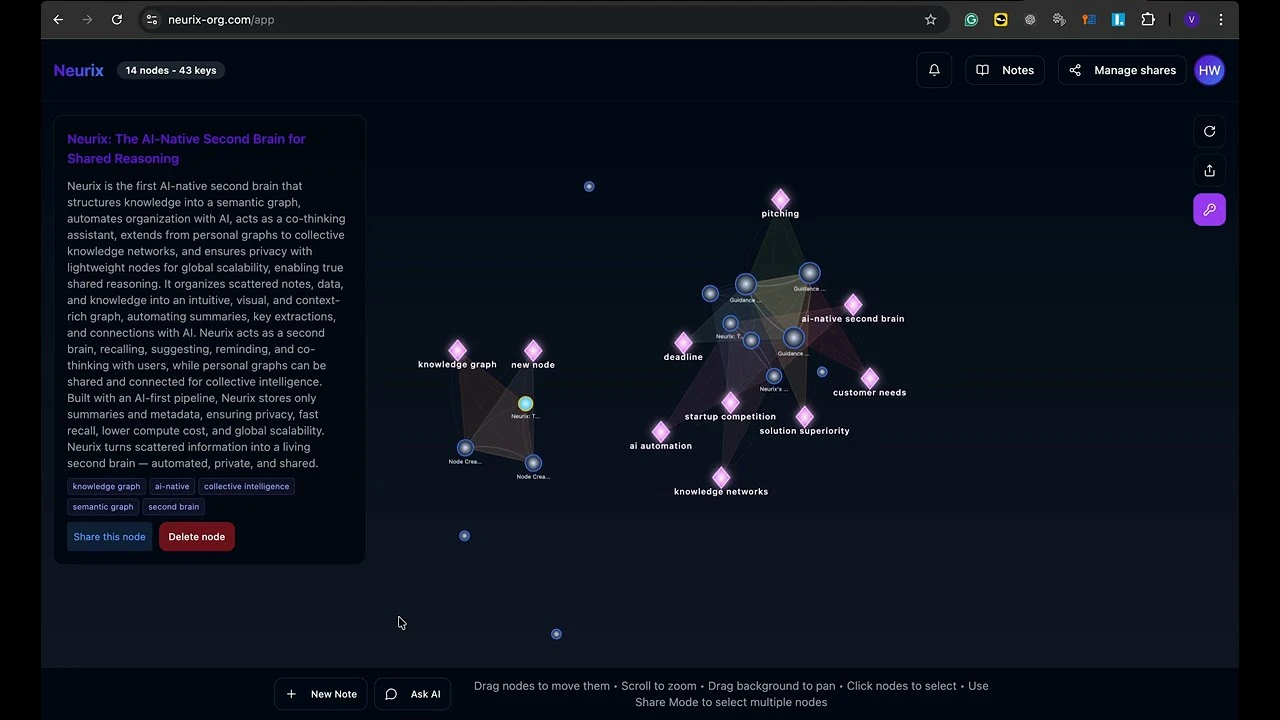Click the Neurix logo

(79, 70)
